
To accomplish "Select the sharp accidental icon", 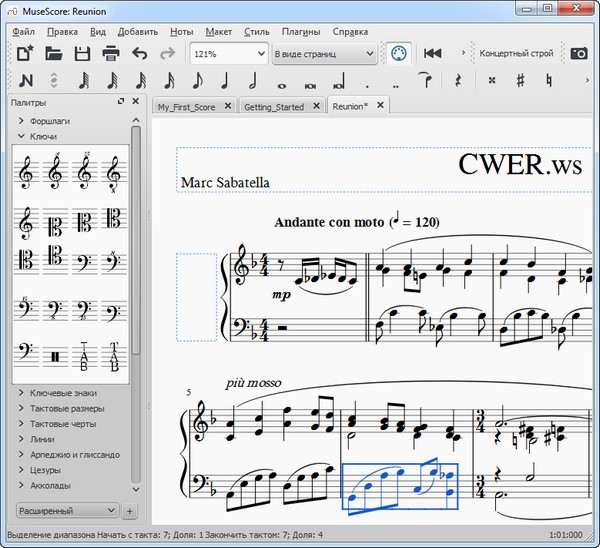I will click(x=520, y=80).
